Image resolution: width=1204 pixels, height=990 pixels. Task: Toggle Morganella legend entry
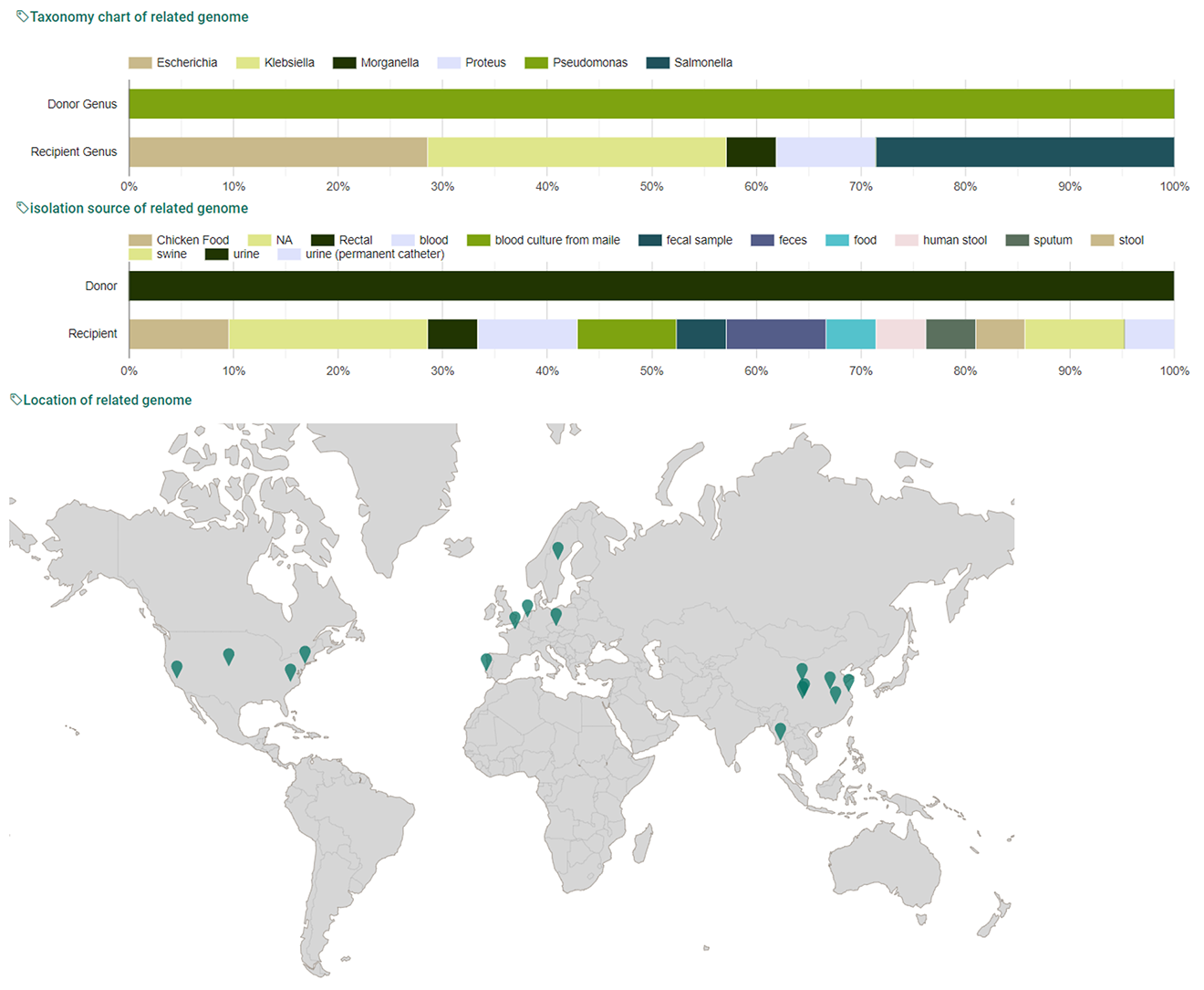pos(376,63)
